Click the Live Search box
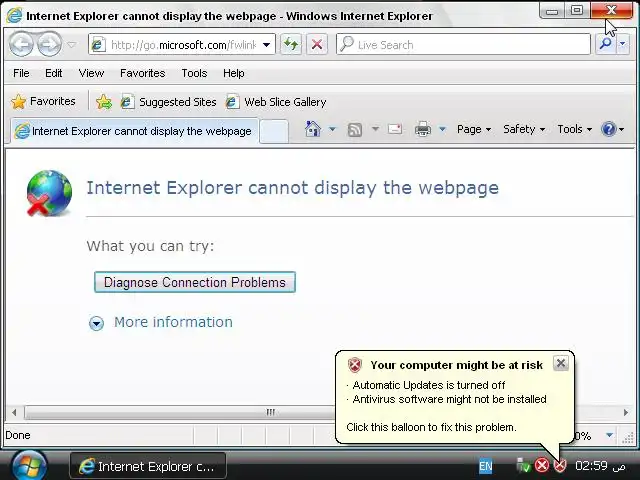Viewport: 640px width, 480px height. point(463,44)
